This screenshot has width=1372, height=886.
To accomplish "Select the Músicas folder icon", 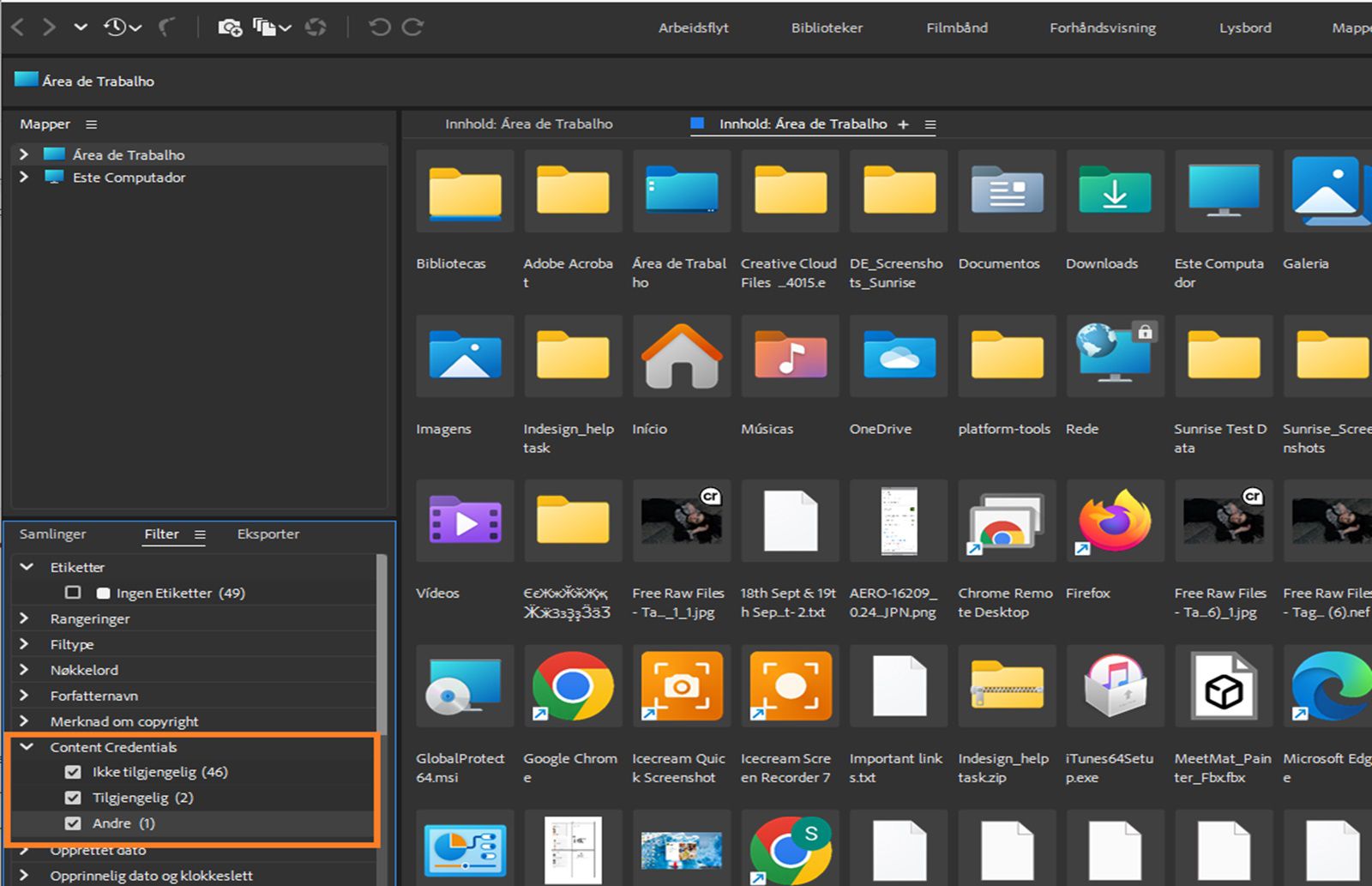I will pos(790,355).
